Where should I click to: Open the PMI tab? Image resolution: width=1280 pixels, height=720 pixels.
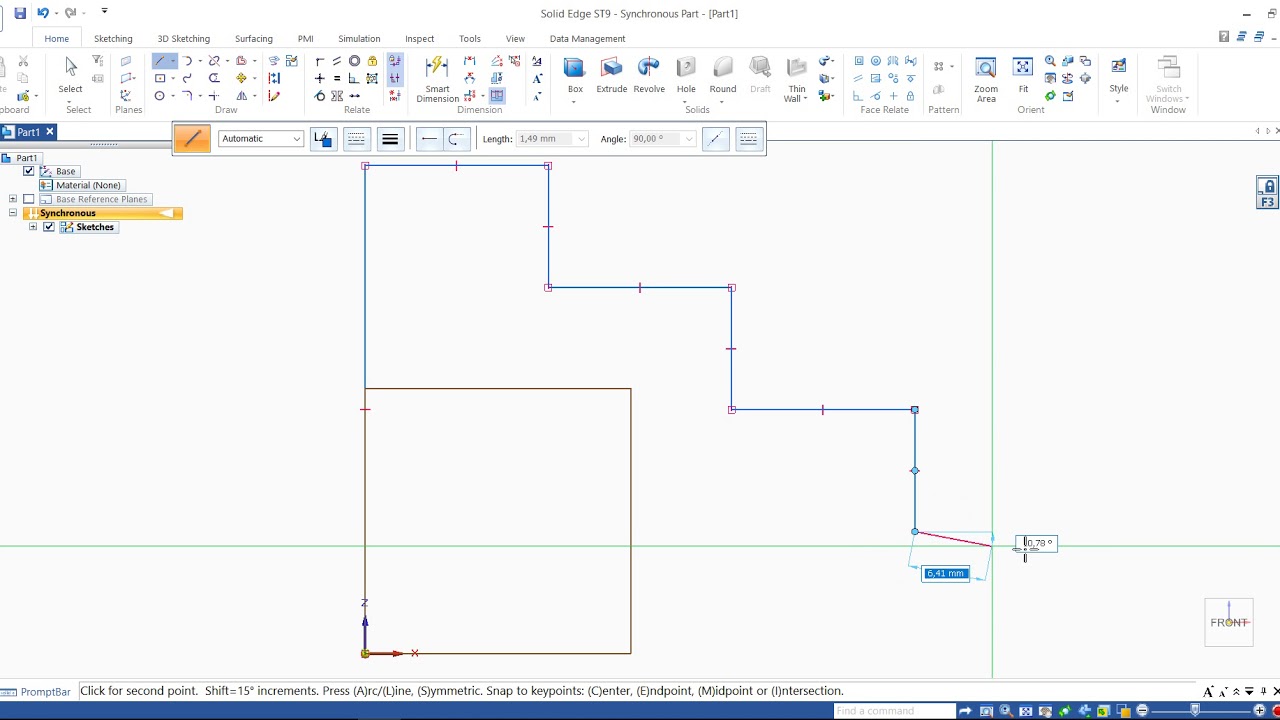(x=306, y=39)
